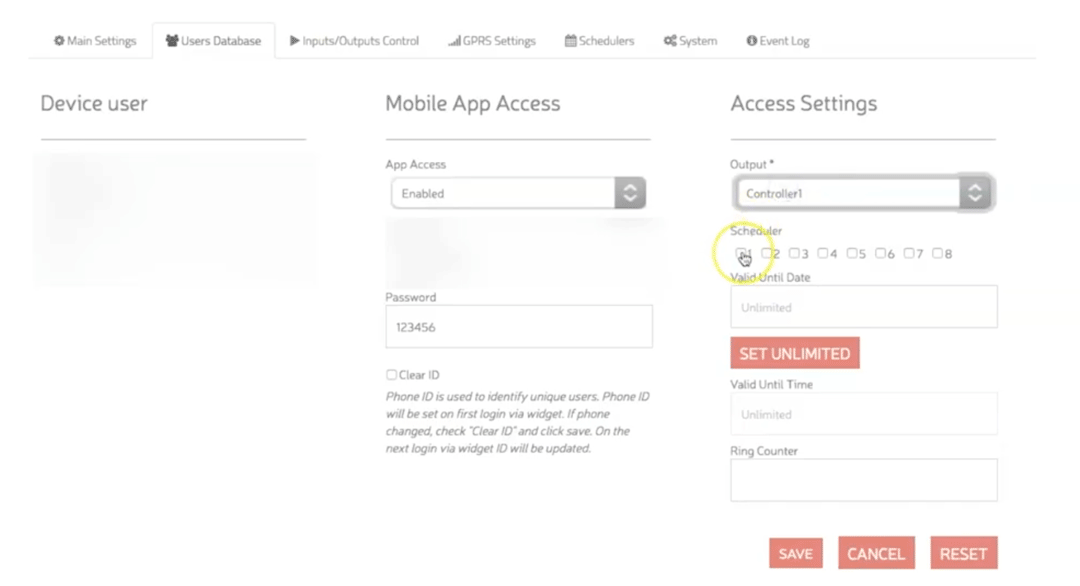Click the users icon on Users Database tab
This screenshot has height=586, width=1080.
point(172,41)
